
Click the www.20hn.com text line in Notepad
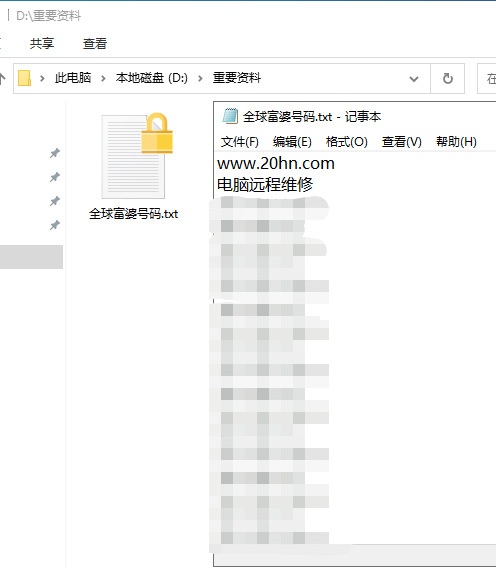coord(276,164)
